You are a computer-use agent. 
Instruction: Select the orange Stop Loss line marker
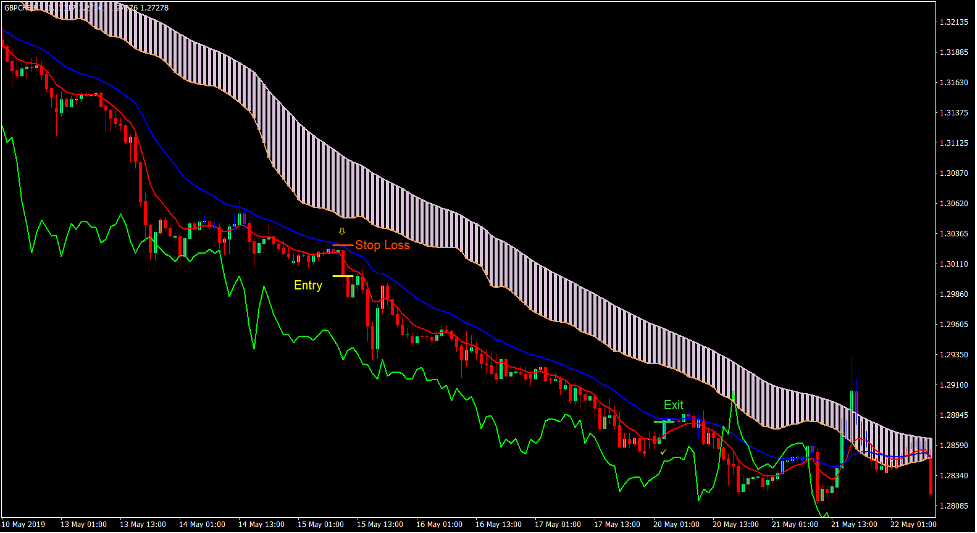(x=342, y=245)
